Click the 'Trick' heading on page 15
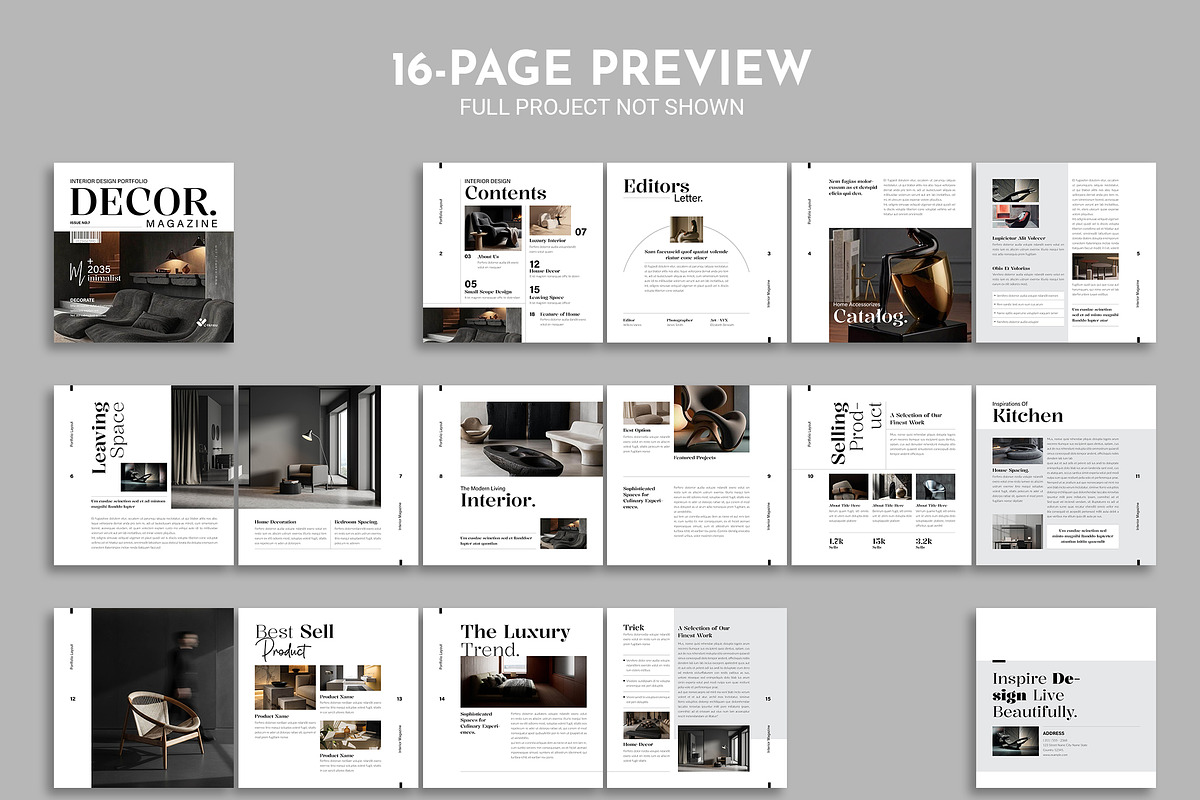1200x800 pixels. [634, 628]
